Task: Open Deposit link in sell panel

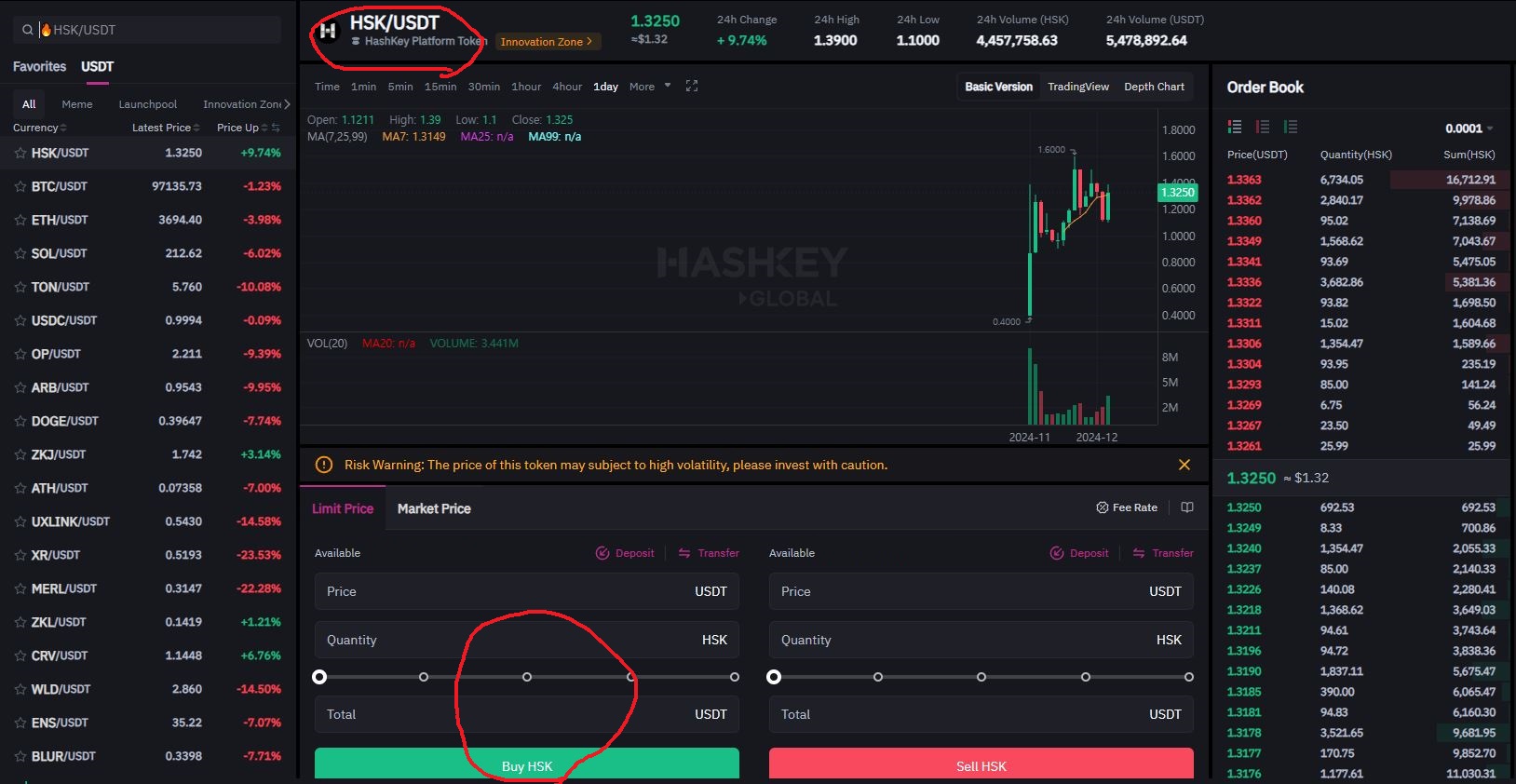Action: click(1079, 553)
